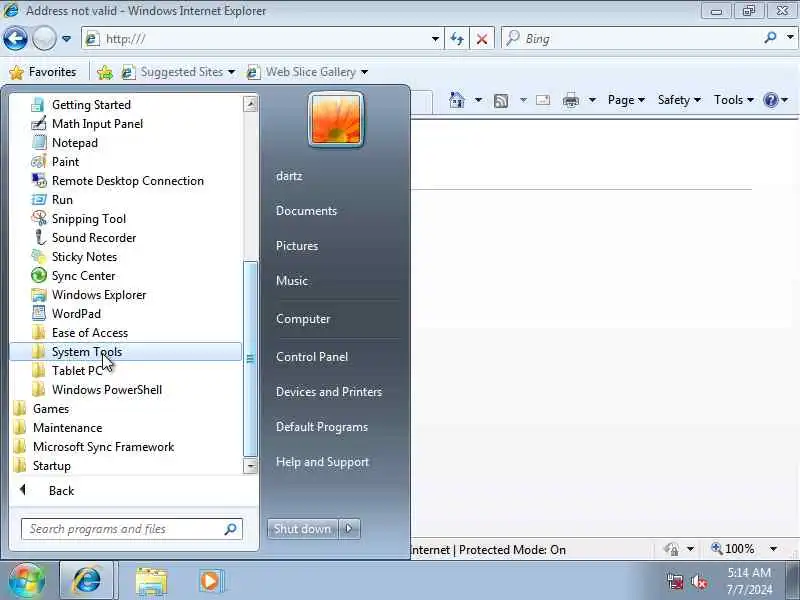Image resolution: width=800 pixels, height=600 pixels.
Task: Open shut down options arrow
Action: click(349, 529)
